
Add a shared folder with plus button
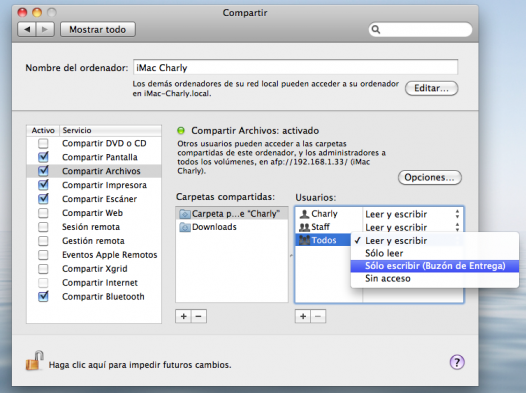pyautogui.click(x=183, y=316)
